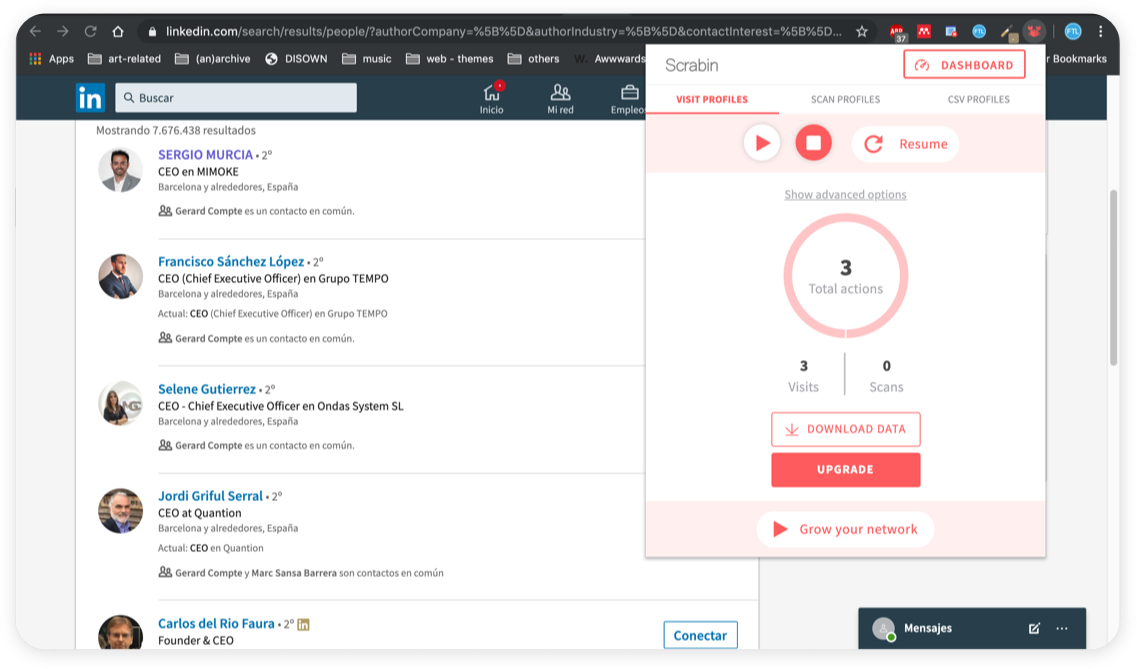Open Carlos del Rio Faura's profile link
The height and width of the screenshot is (669, 1137).
coord(216,623)
